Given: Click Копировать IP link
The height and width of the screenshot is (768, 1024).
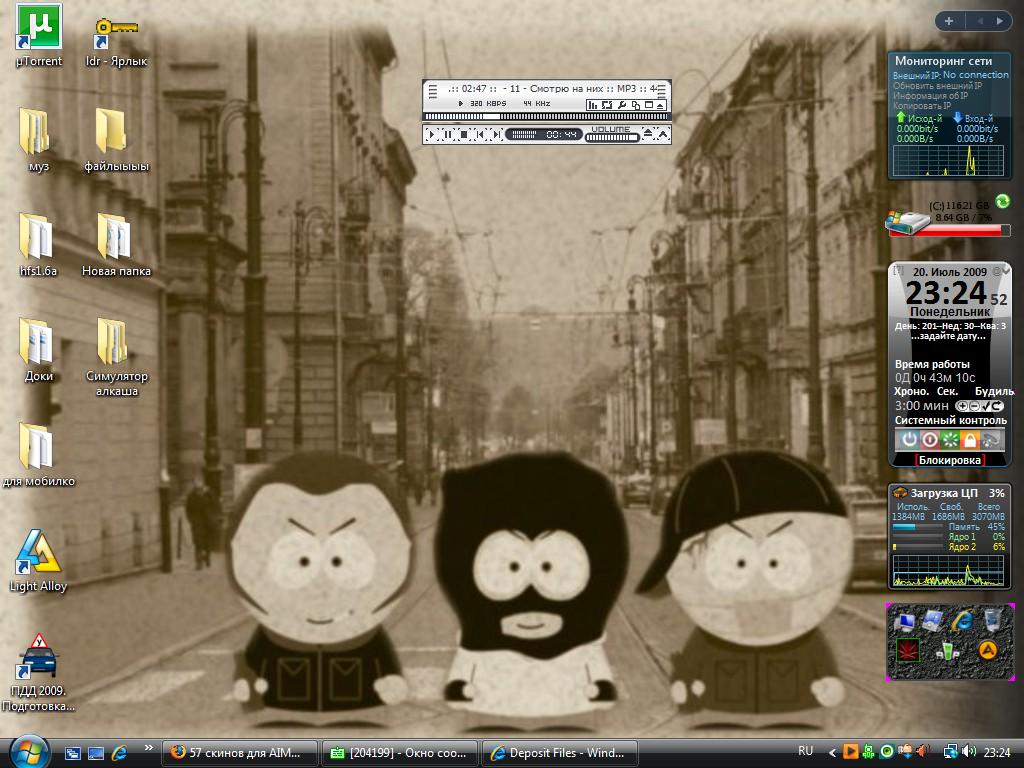Looking at the screenshot, I should coord(922,105).
